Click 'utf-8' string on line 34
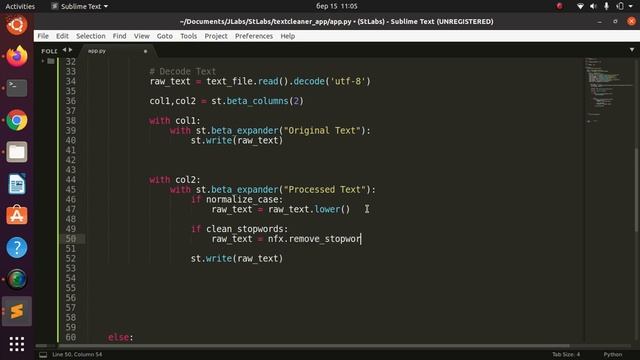The height and width of the screenshot is (360, 640). tap(348, 81)
